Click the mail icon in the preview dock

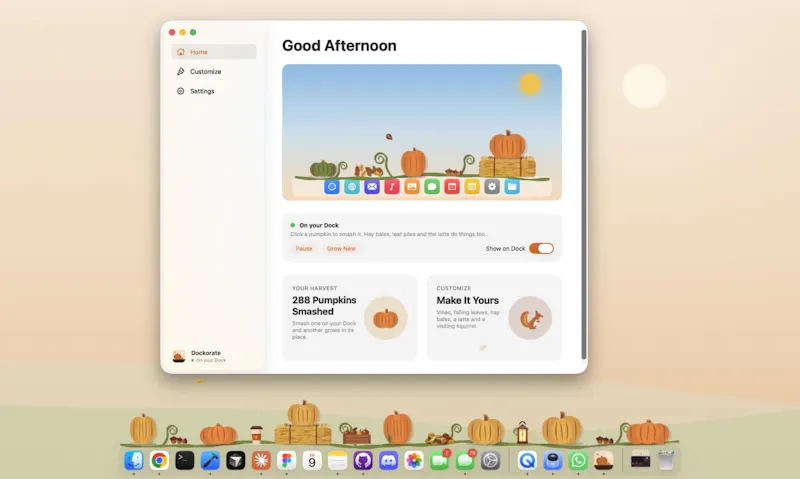[x=372, y=187]
